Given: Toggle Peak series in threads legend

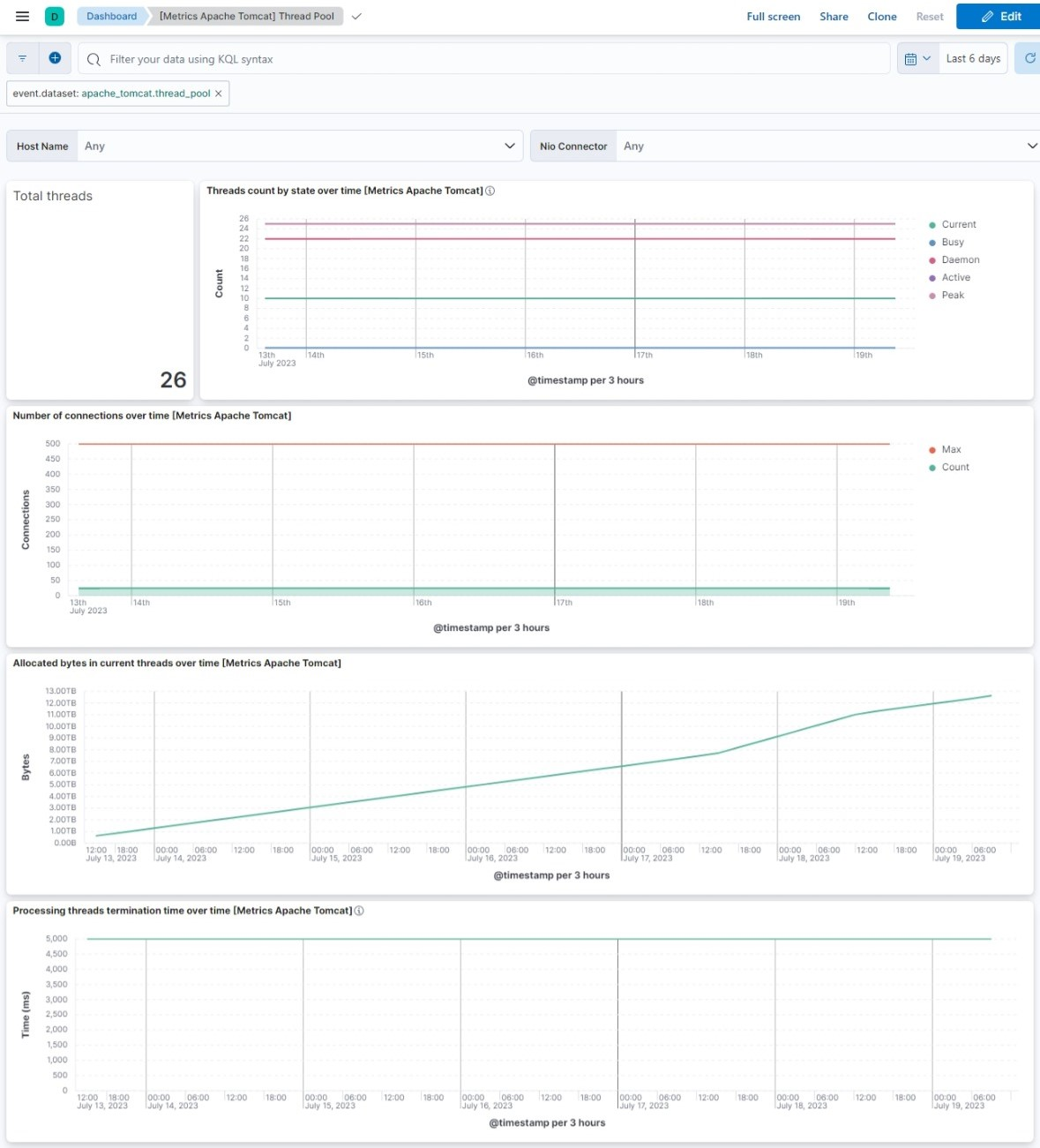Looking at the screenshot, I should pyautogui.click(x=952, y=295).
